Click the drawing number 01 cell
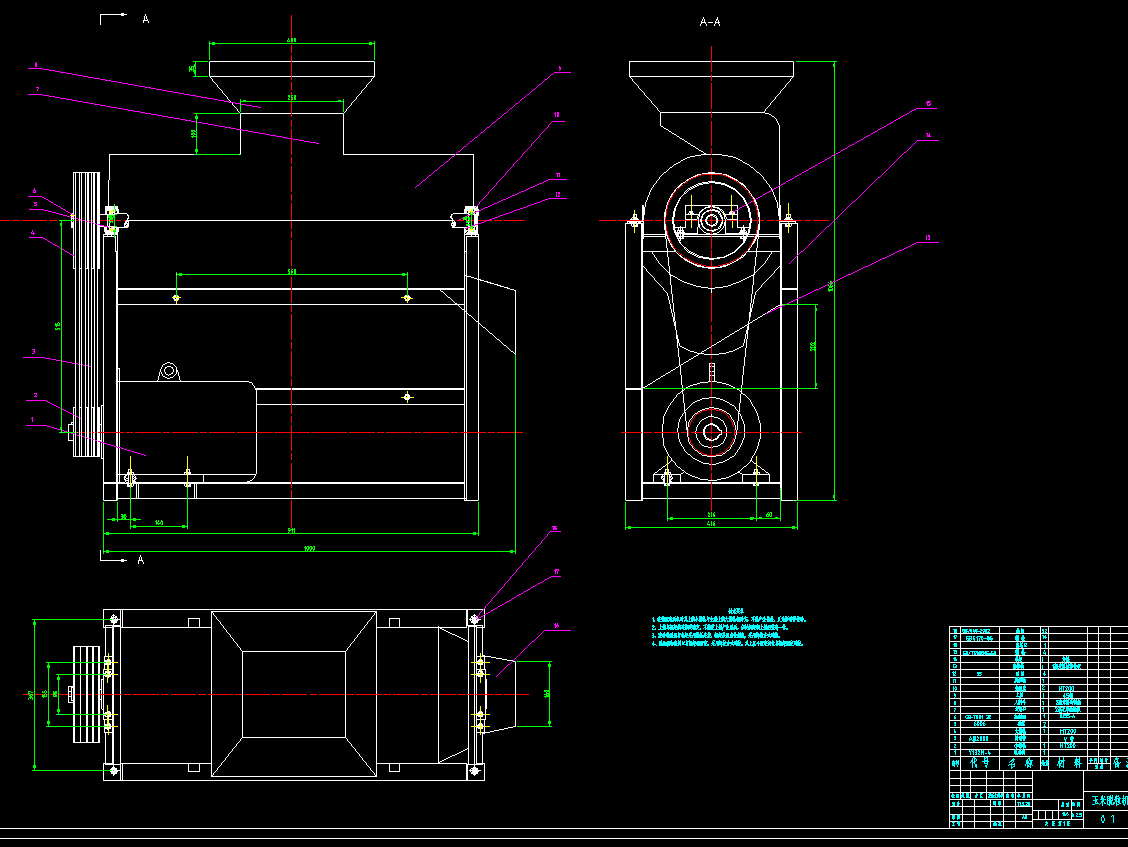Viewport: 1128px width, 847px height. [1107, 819]
